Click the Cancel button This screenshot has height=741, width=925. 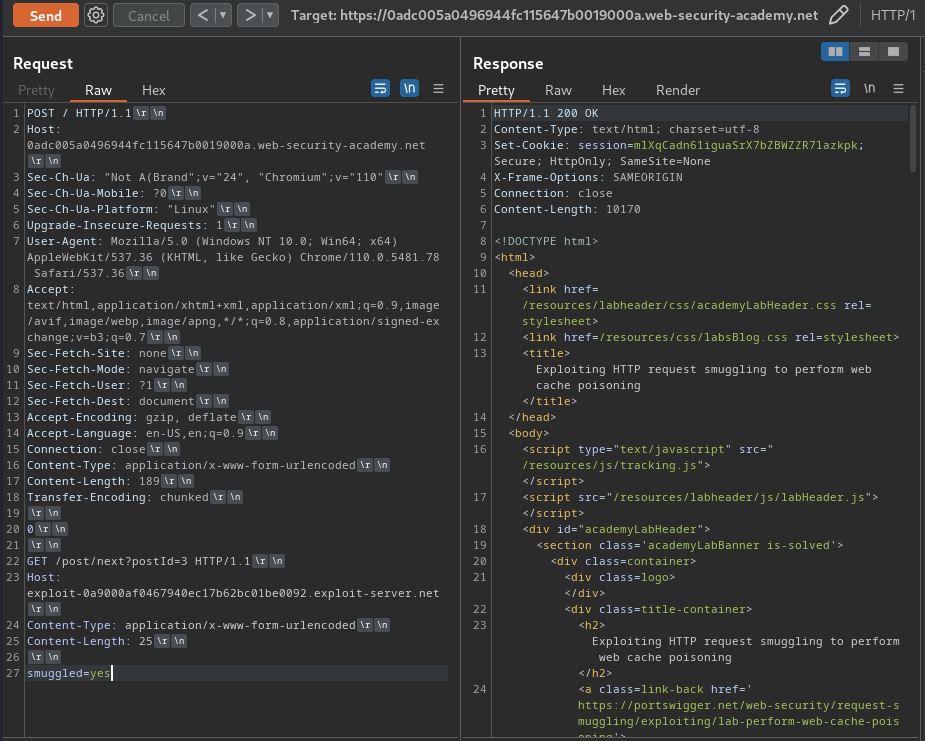tap(149, 15)
